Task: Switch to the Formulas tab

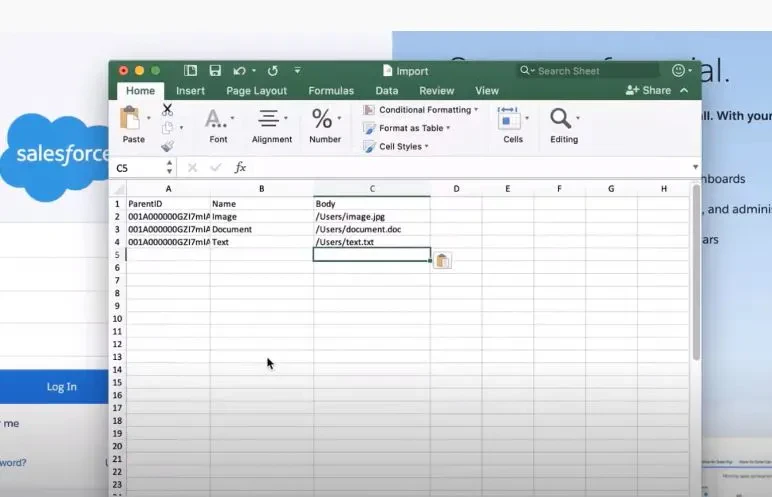Action: 331,91
